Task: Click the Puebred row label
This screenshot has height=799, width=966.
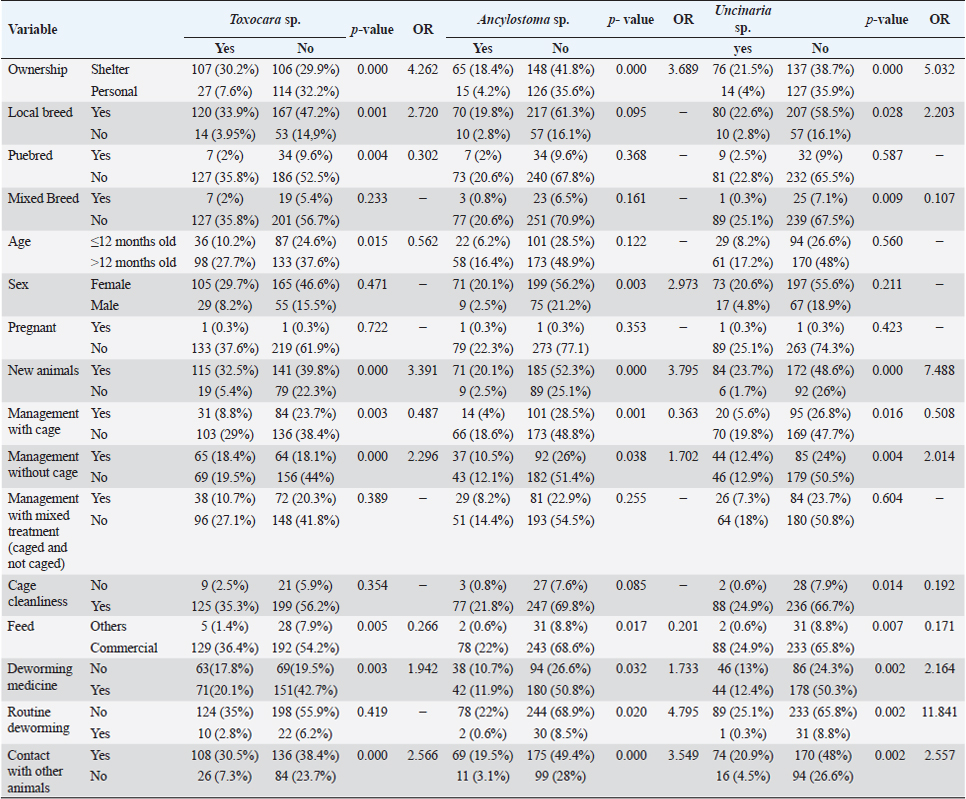Action: (31, 156)
